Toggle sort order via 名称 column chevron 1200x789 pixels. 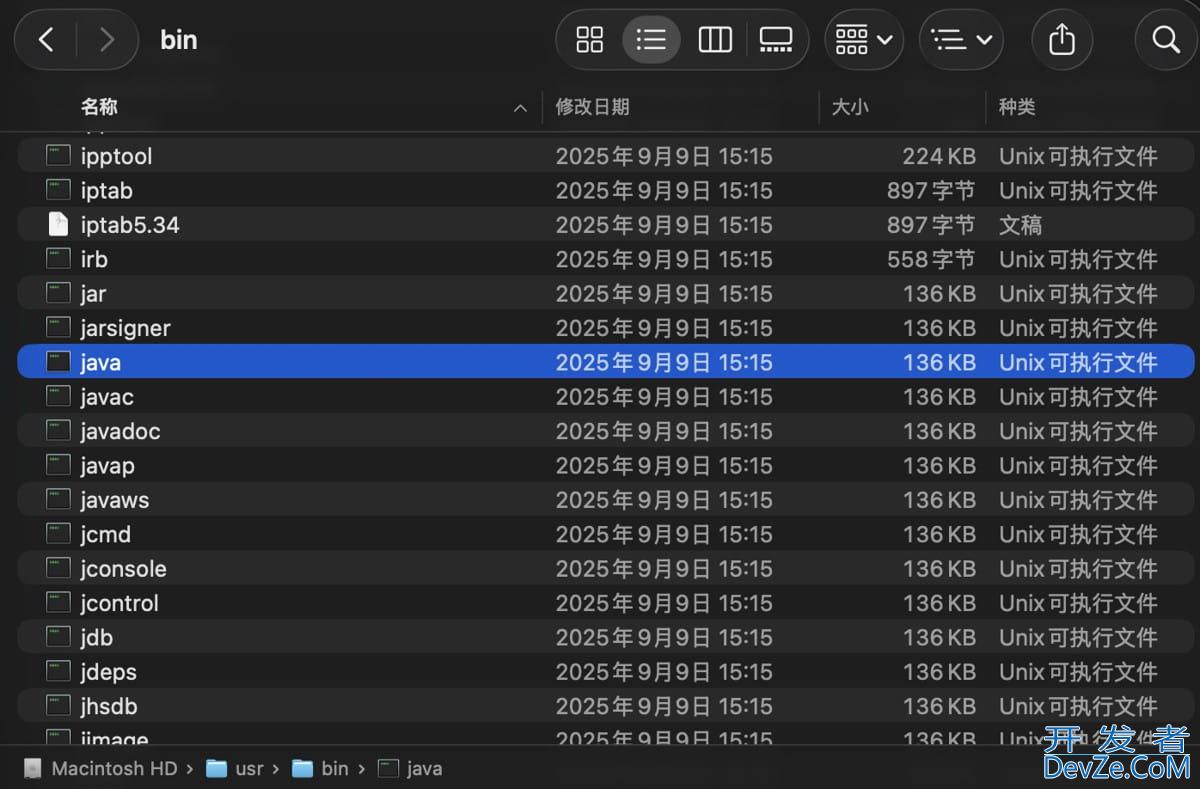point(520,108)
